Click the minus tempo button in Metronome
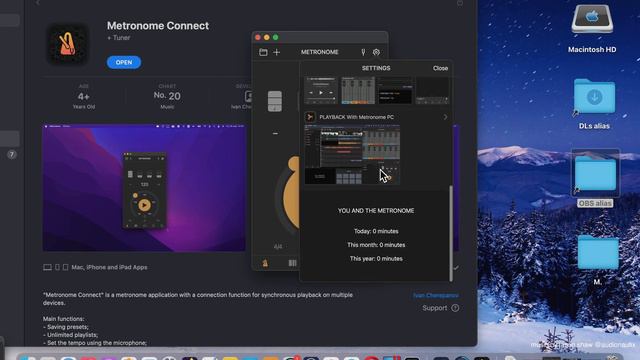This screenshot has width=640, height=360. pos(275,133)
